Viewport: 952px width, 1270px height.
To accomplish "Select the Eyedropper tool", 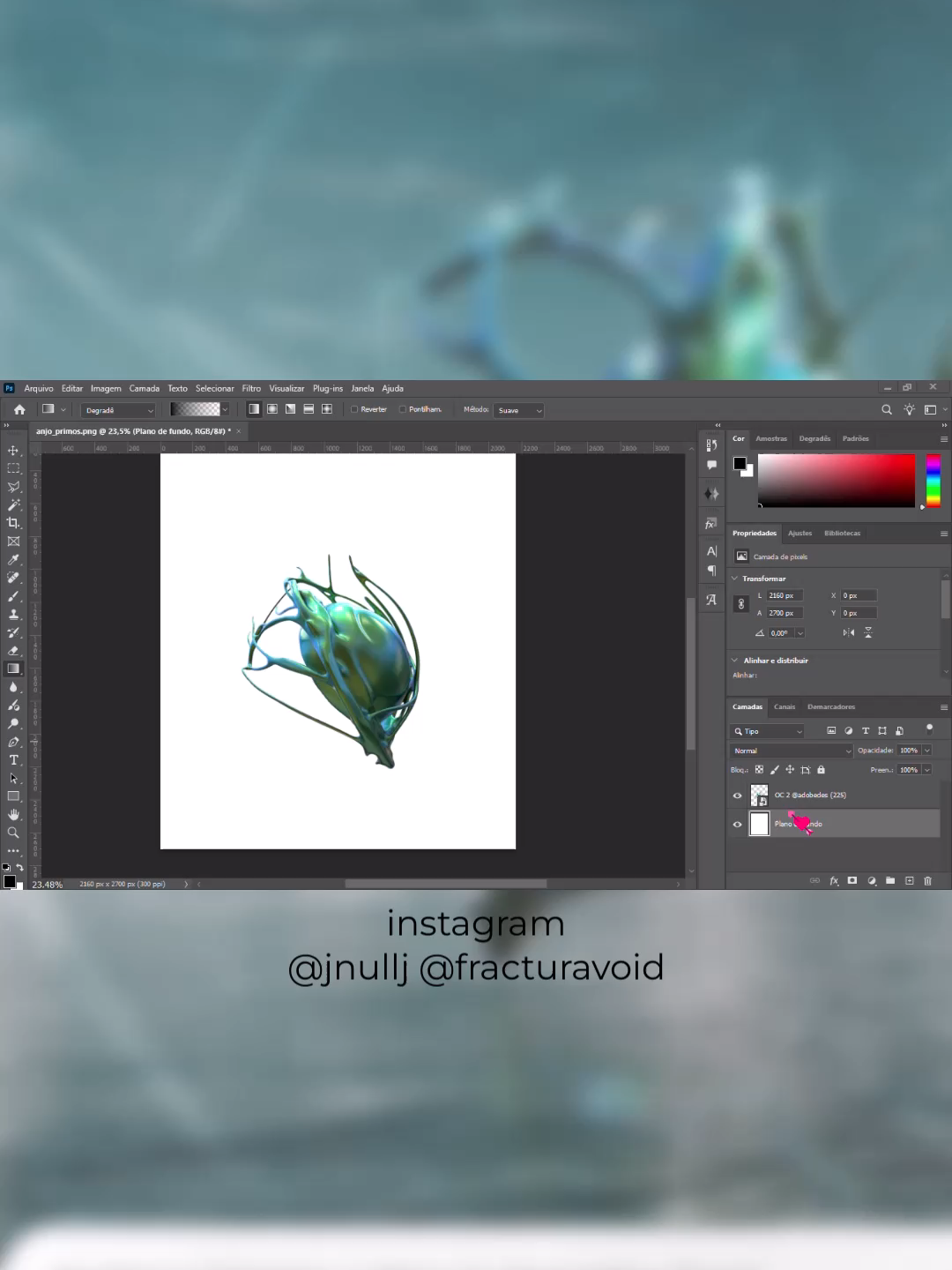I will coord(13,560).
